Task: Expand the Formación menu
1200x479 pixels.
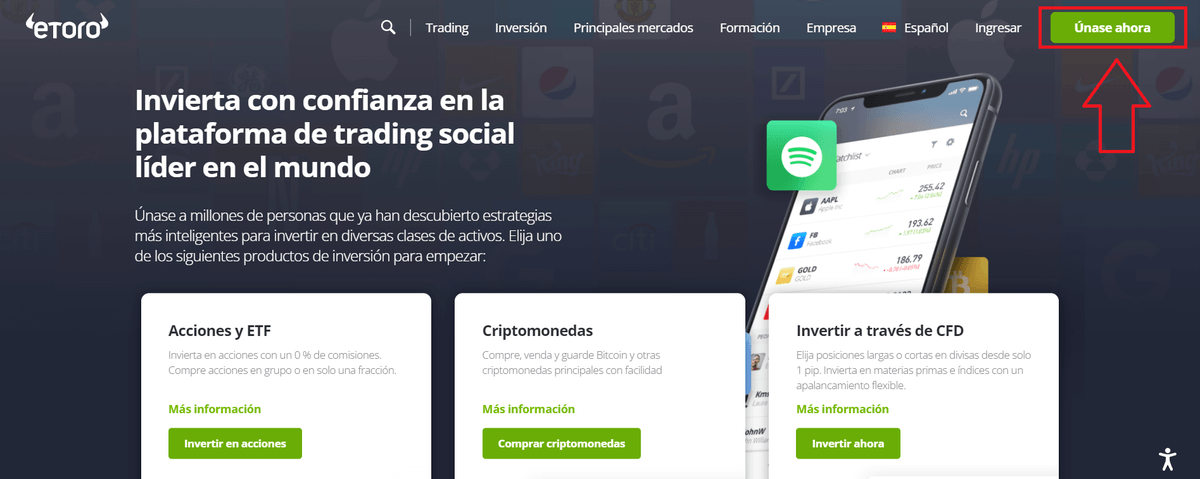Action: (x=750, y=28)
